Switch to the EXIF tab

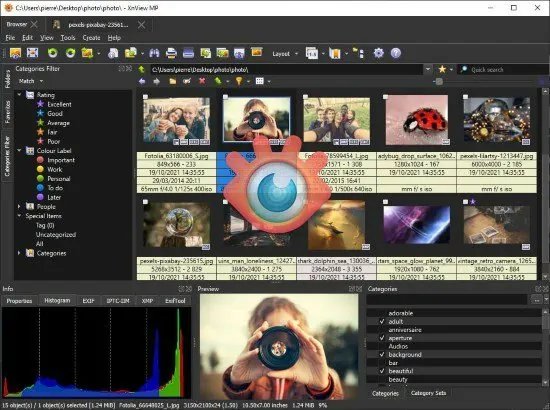[88, 301]
